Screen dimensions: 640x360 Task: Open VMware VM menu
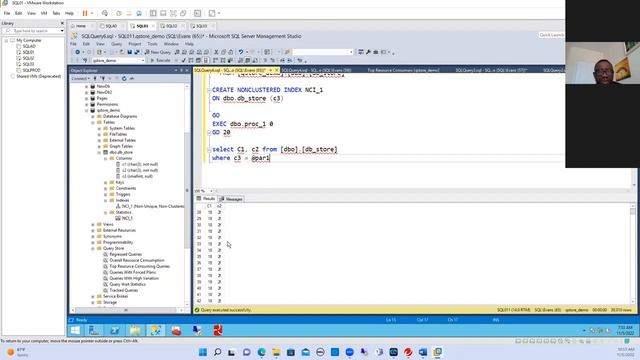pyautogui.click(x=44, y=13)
